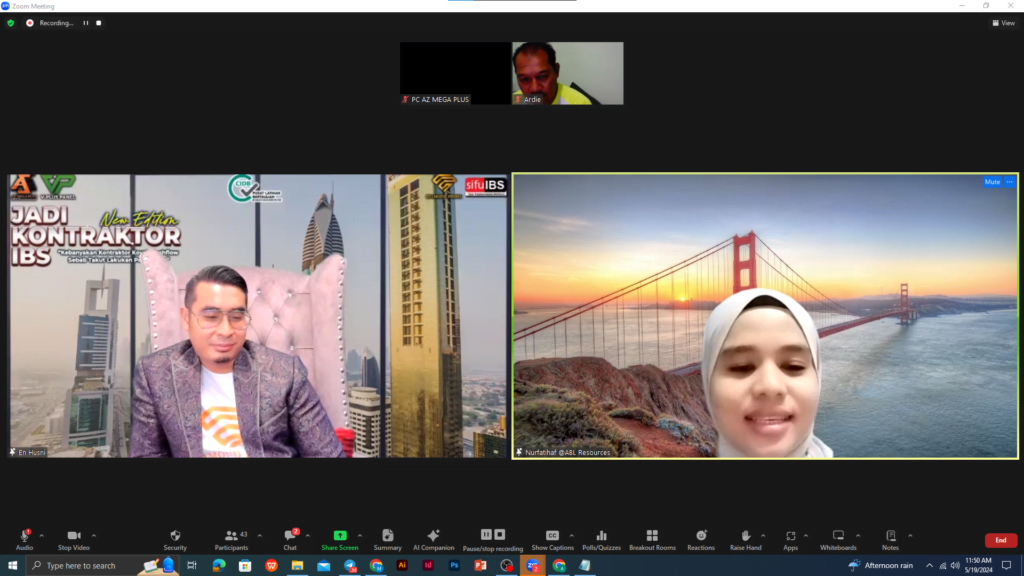Open Polls/Quizzes

pyautogui.click(x=601, y=536)
